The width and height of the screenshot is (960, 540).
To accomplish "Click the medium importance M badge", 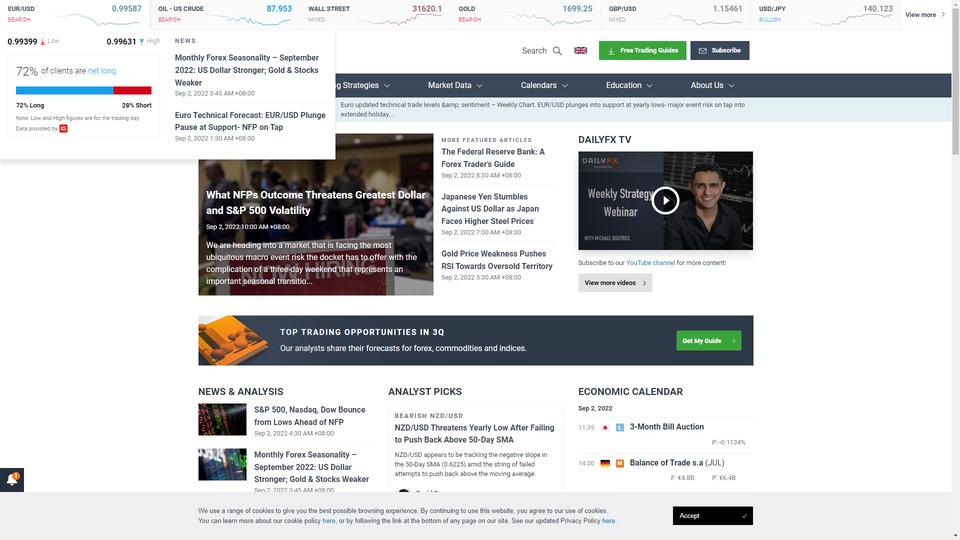I will tap(620, 463).
